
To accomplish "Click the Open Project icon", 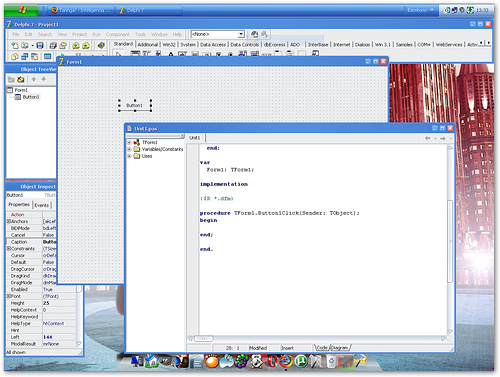I will click(63, 45).
